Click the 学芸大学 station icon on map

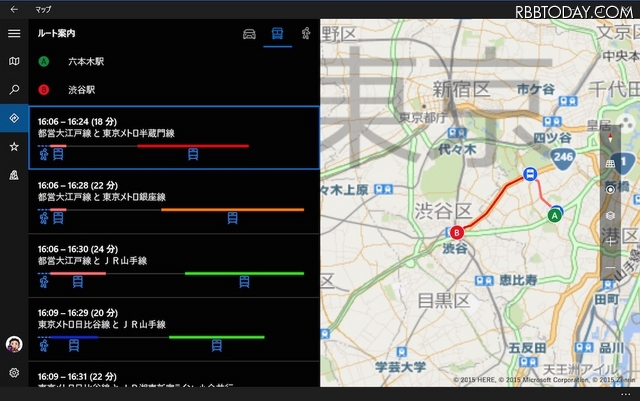402,352
